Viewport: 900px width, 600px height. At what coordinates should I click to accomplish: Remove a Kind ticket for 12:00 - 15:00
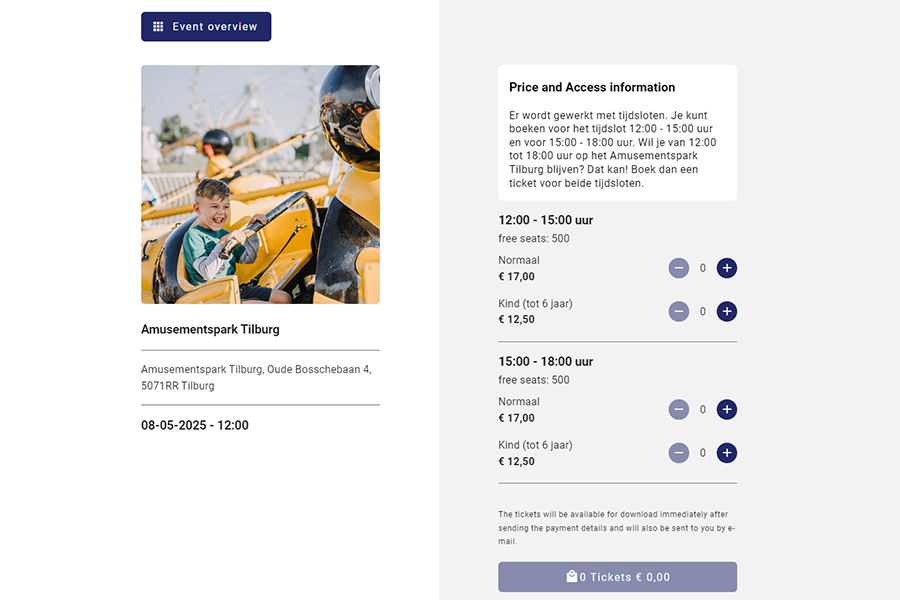(x=679, y=311)
